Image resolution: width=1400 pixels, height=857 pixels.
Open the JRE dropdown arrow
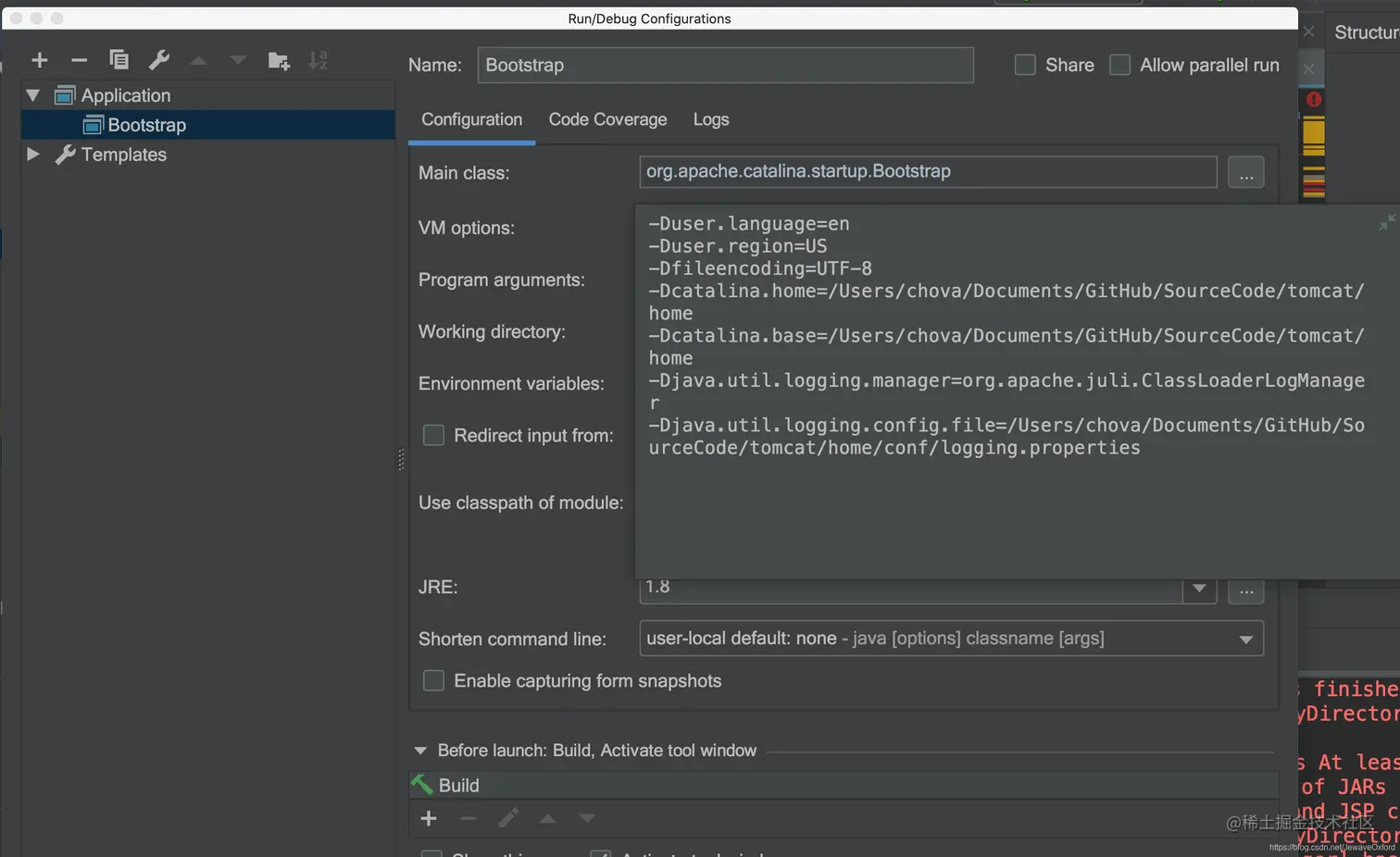1199,589
